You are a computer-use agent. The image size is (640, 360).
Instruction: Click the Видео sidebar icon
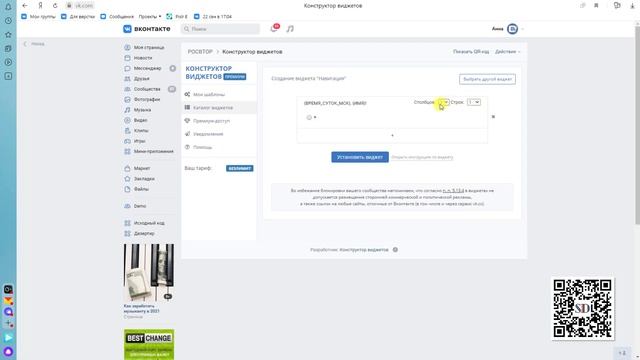127,120
